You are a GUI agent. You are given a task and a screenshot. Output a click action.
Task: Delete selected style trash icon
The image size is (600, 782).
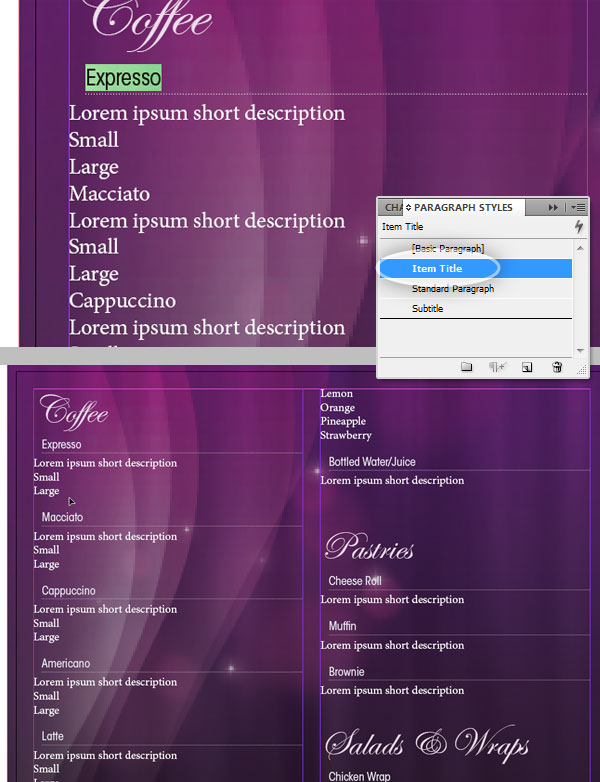point(557,367)
